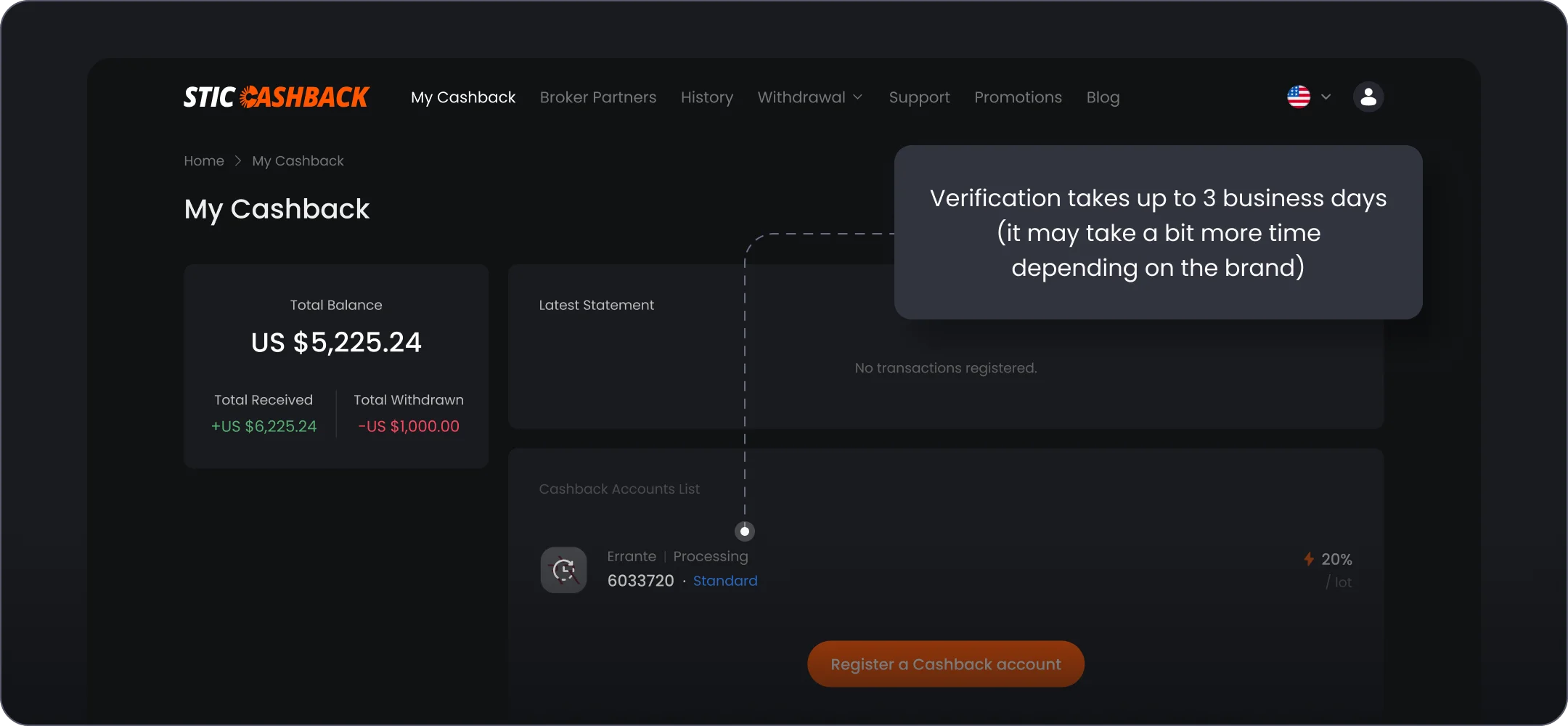Click Home in the breadcrumb
The width and height of the screenshot is (1568, 726).
pyautogui.click(x=204, y=160)
